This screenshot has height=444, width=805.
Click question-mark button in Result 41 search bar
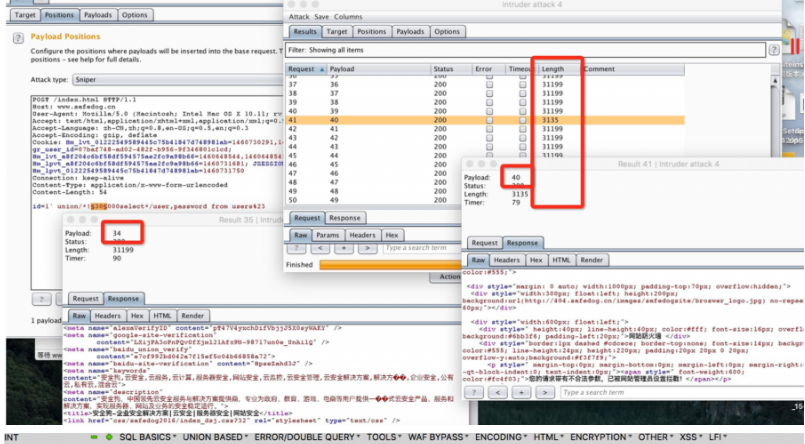(x=474, y=393)
